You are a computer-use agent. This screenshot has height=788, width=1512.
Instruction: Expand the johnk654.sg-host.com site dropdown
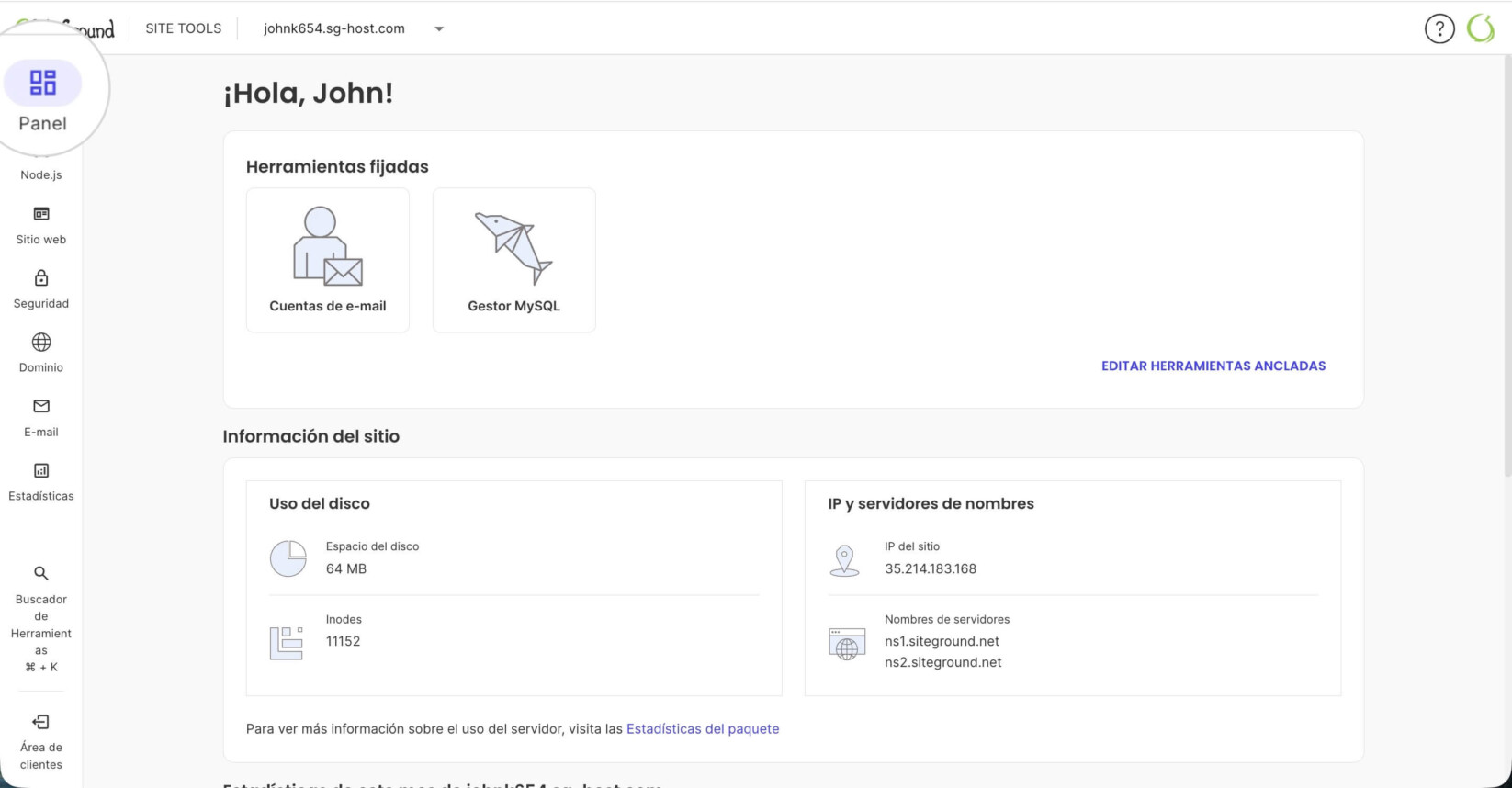tap(439, 28)
